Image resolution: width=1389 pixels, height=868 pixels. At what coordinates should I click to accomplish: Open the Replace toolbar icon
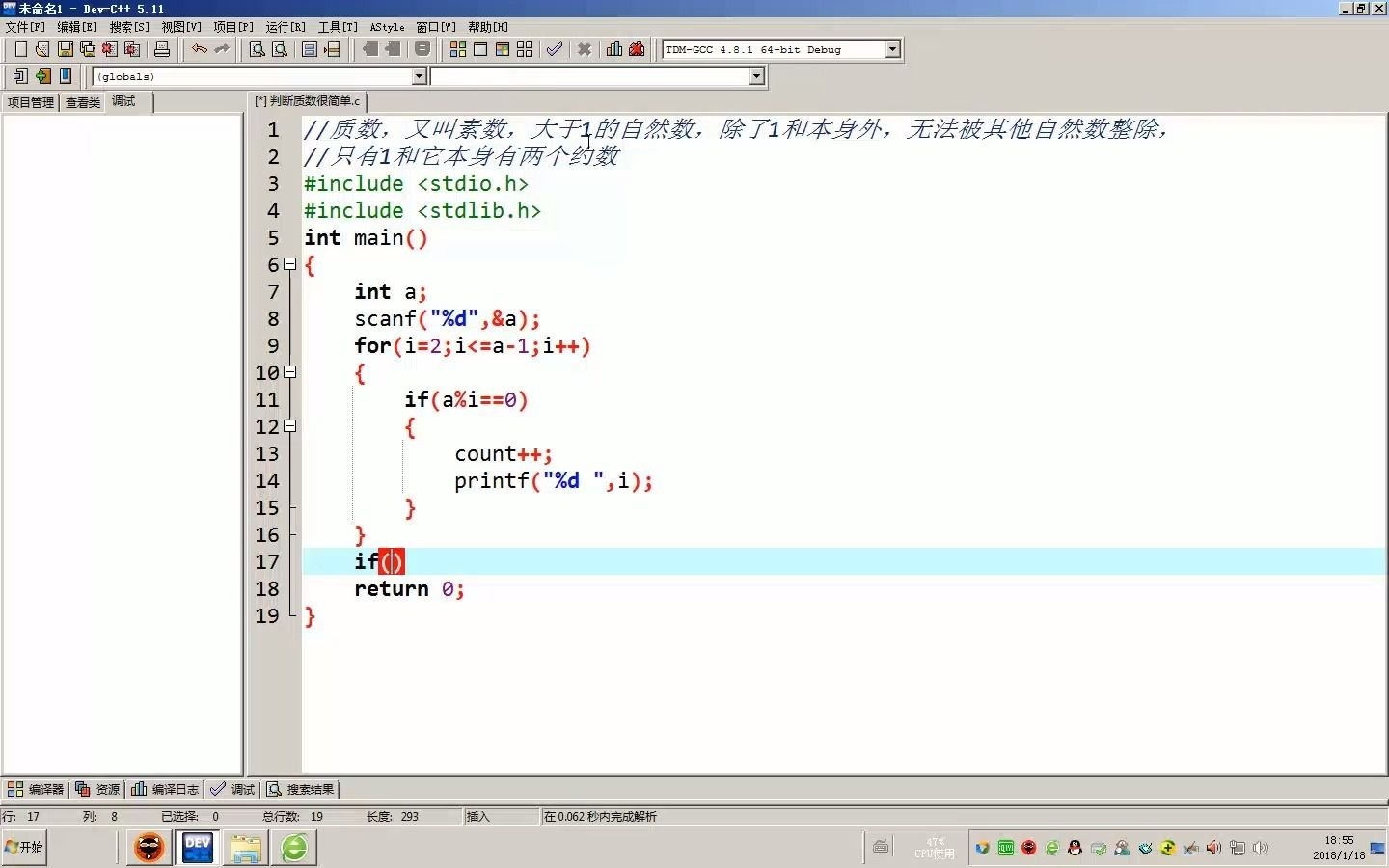tap(280, 49)
